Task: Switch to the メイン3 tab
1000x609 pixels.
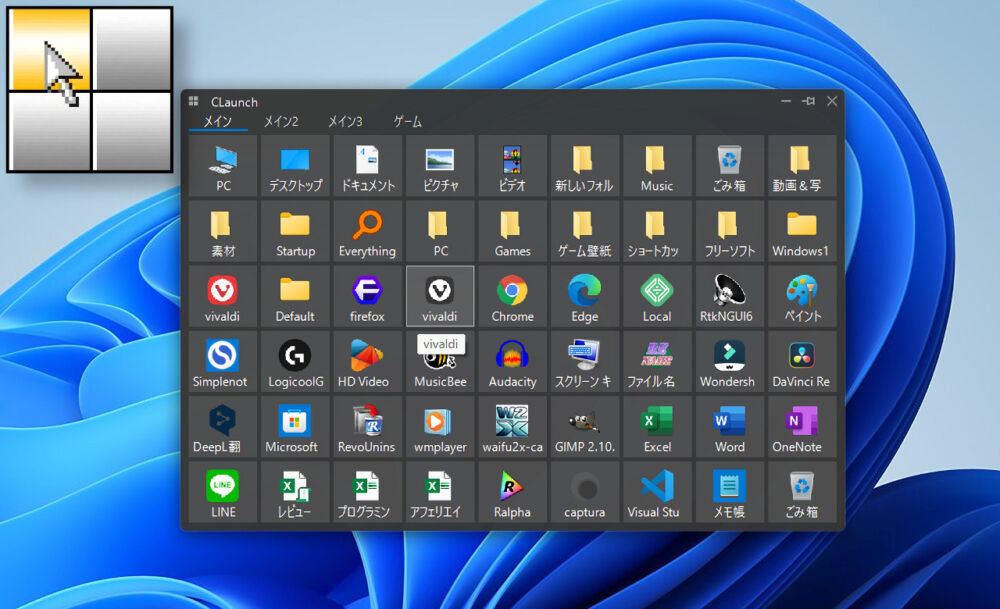Action: tap(345, 122)
